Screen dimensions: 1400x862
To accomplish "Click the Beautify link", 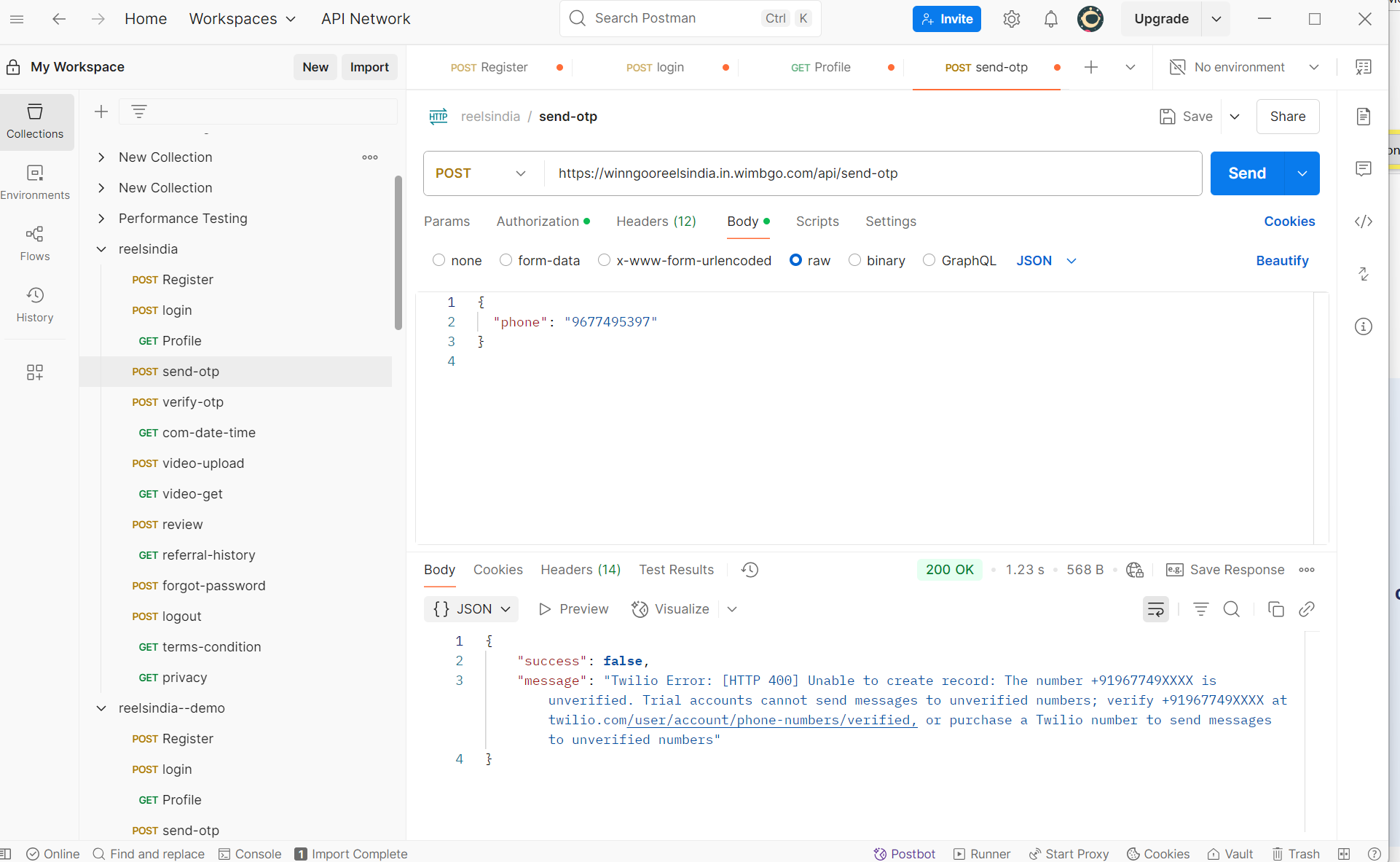I will pos(1281,261).
